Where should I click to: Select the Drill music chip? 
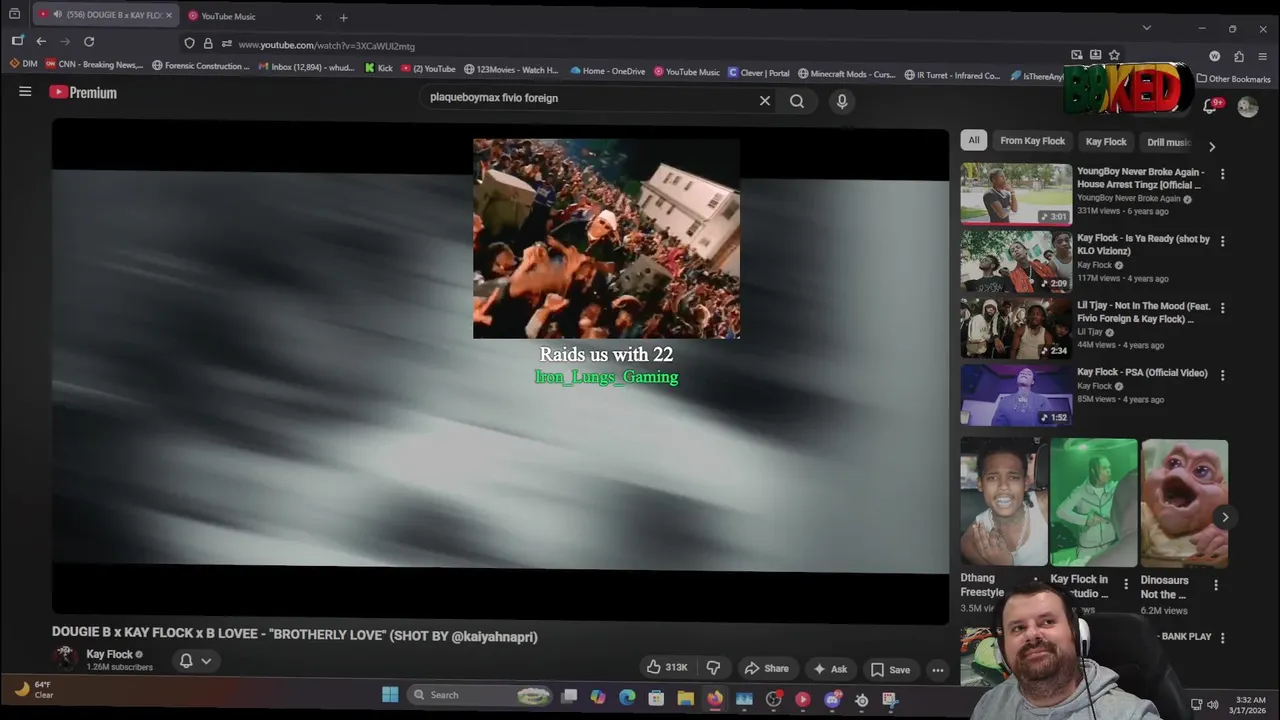click(x=1168, y=141)
